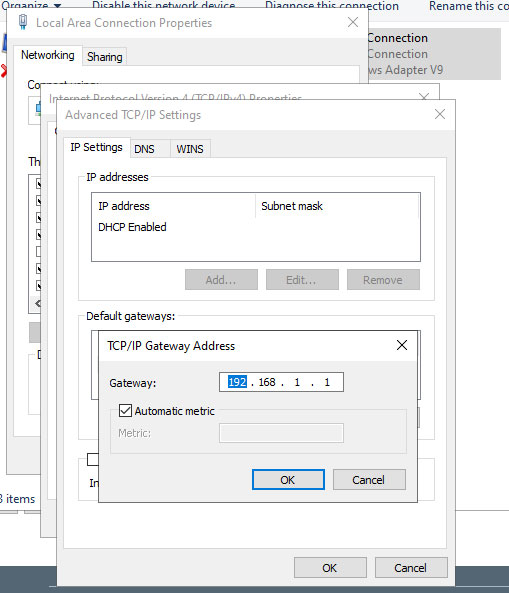Screen dimensions: 509x593
Task: Switch to the DNS tab
Action: point(144,149)
